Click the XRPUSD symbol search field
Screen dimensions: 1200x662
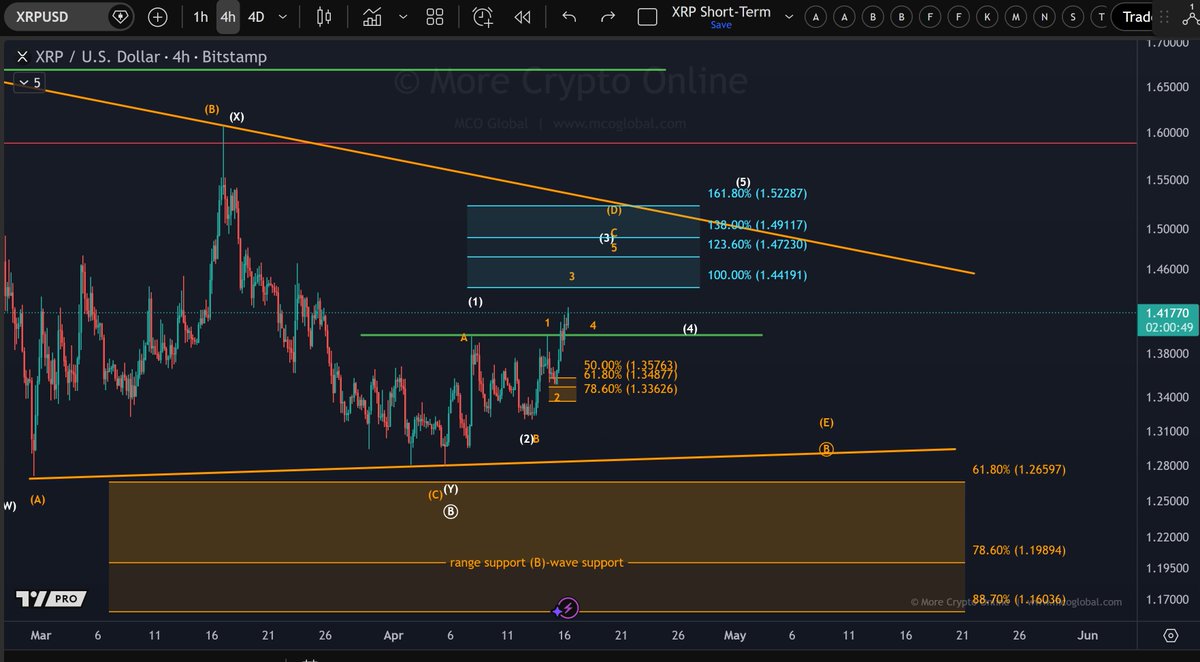55,17
